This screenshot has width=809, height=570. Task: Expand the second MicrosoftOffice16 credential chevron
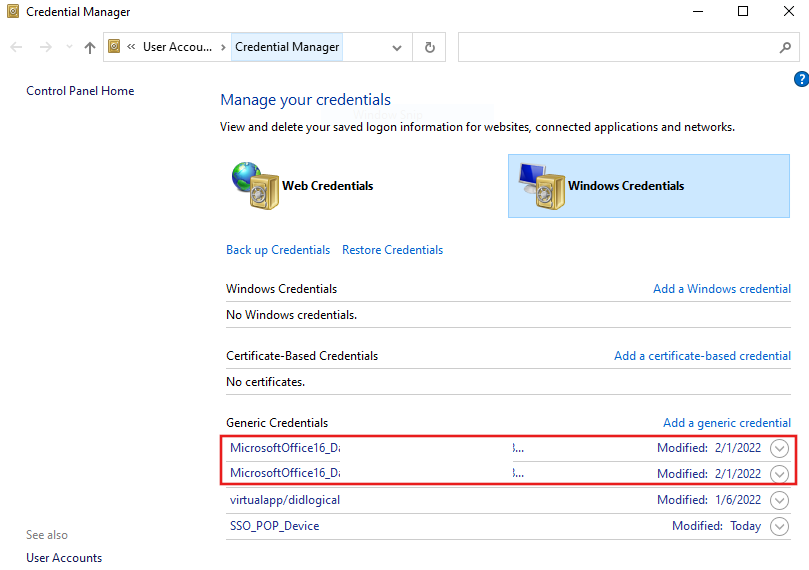(x=779, y=474)
